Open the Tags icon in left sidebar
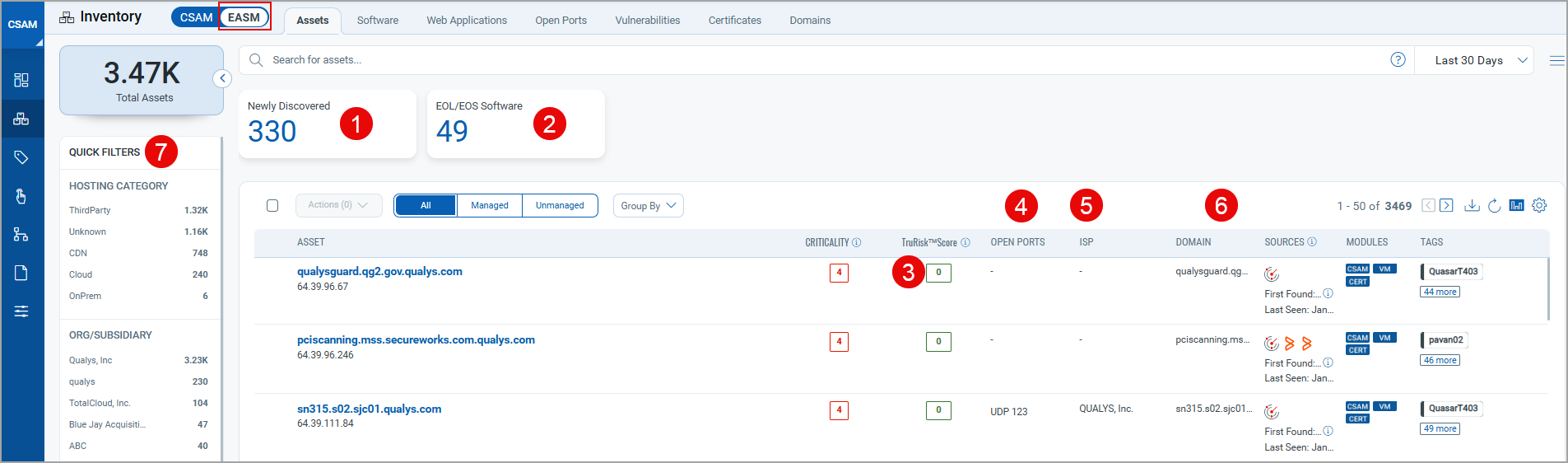The image size is (1568, 463). 21,157
